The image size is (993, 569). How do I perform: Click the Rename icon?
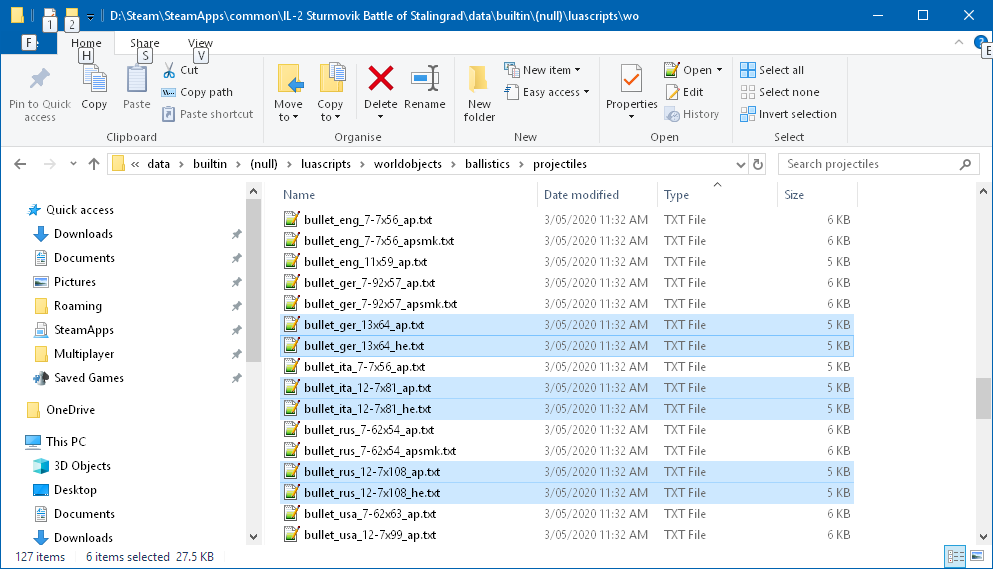(425, 79)
